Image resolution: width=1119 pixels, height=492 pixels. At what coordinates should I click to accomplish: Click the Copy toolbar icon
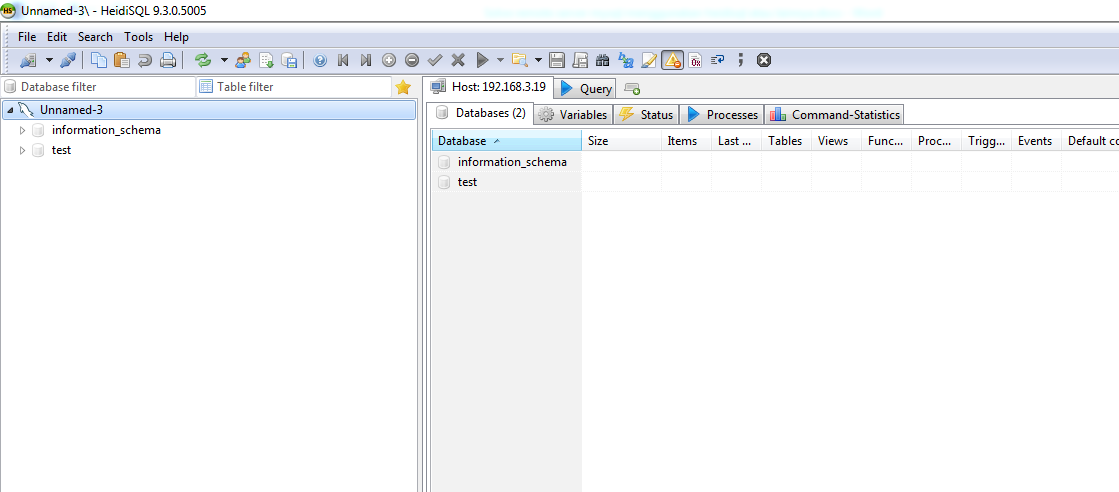point(98,61)
